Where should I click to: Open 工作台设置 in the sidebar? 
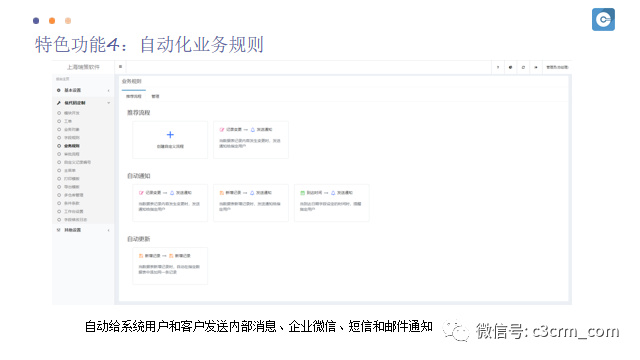(x=74, y=211)
